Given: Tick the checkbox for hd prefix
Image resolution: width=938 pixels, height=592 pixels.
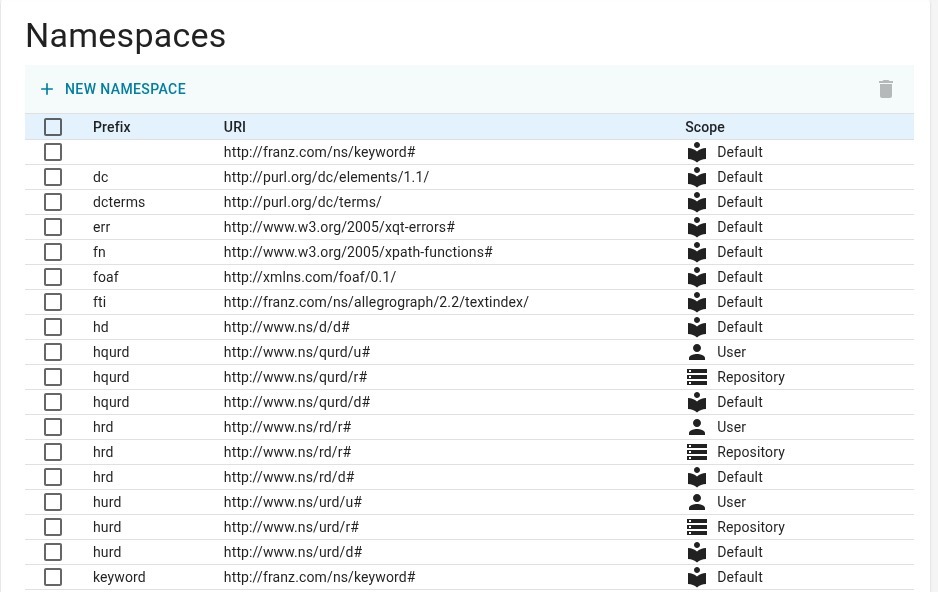Looking at the screenshot, I should [53, 327].
